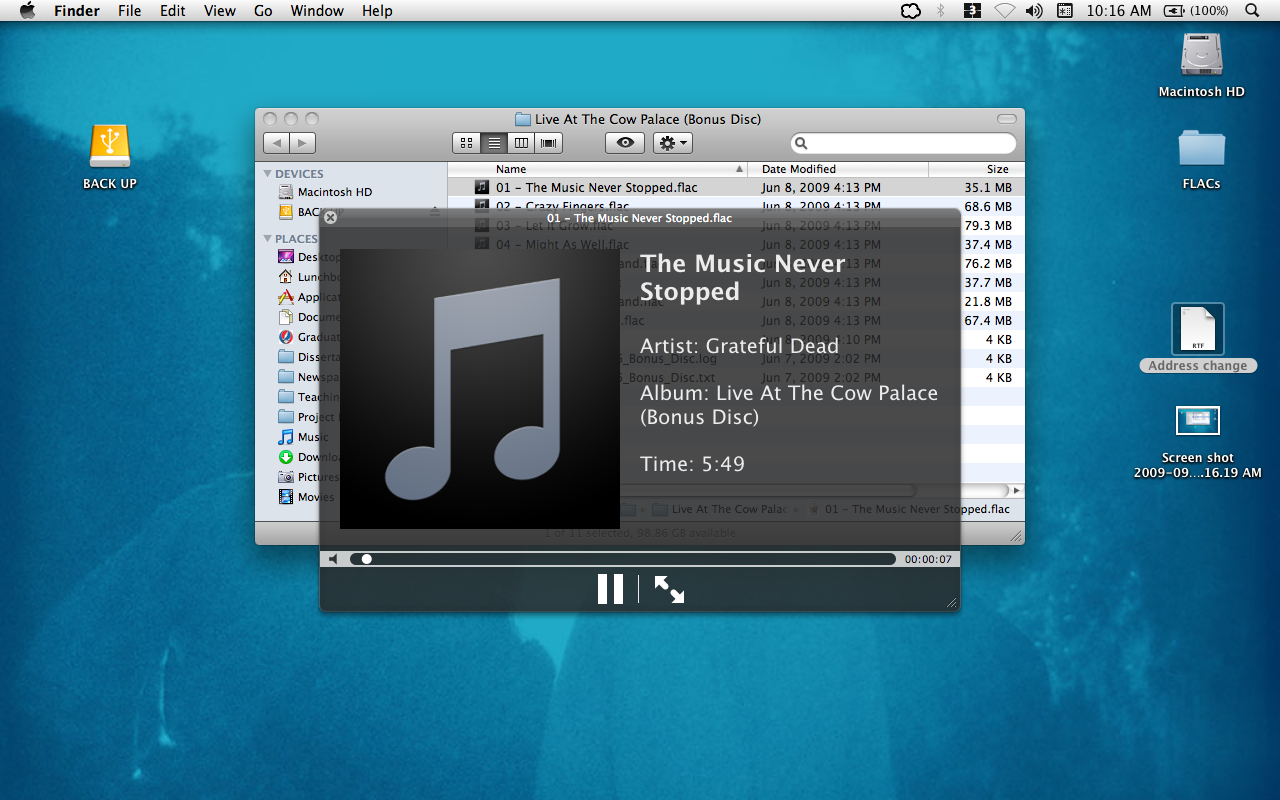Seek along the Quick Look playback bar
The image size is (1280, 800).
click(x=623, y=559)
